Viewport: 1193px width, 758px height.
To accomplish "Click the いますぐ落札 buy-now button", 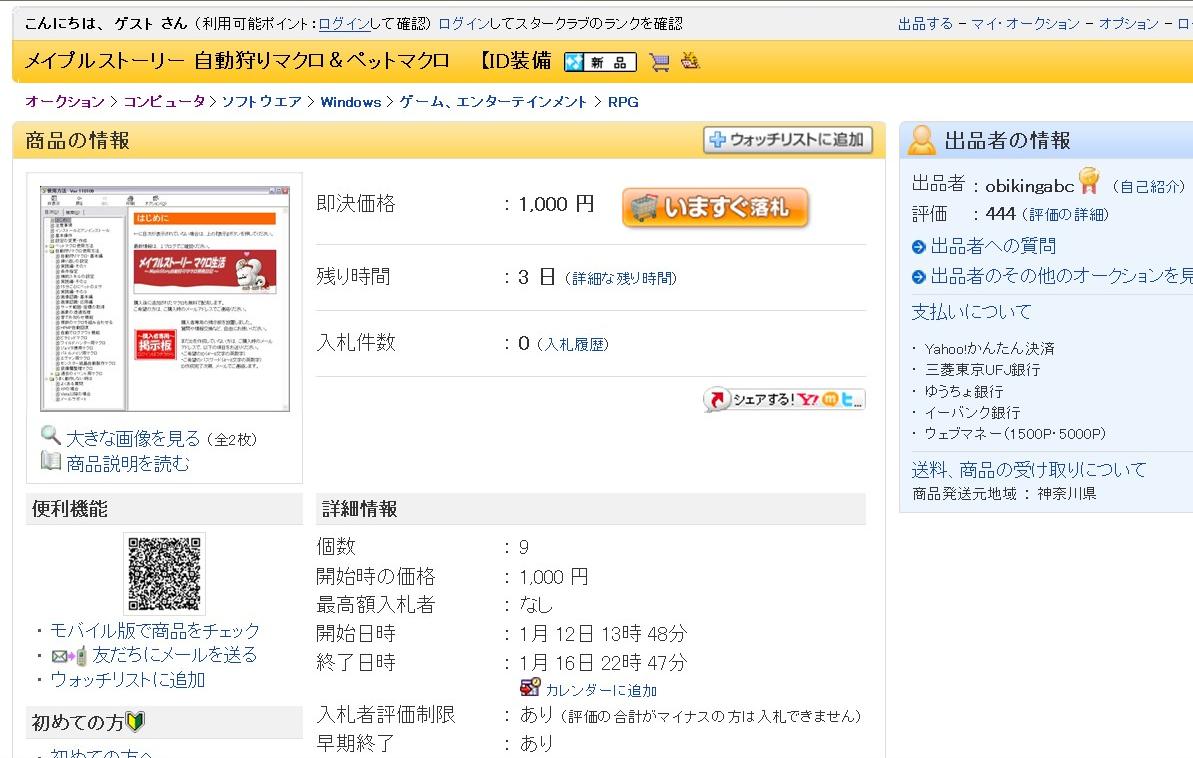I will point(715,207).
